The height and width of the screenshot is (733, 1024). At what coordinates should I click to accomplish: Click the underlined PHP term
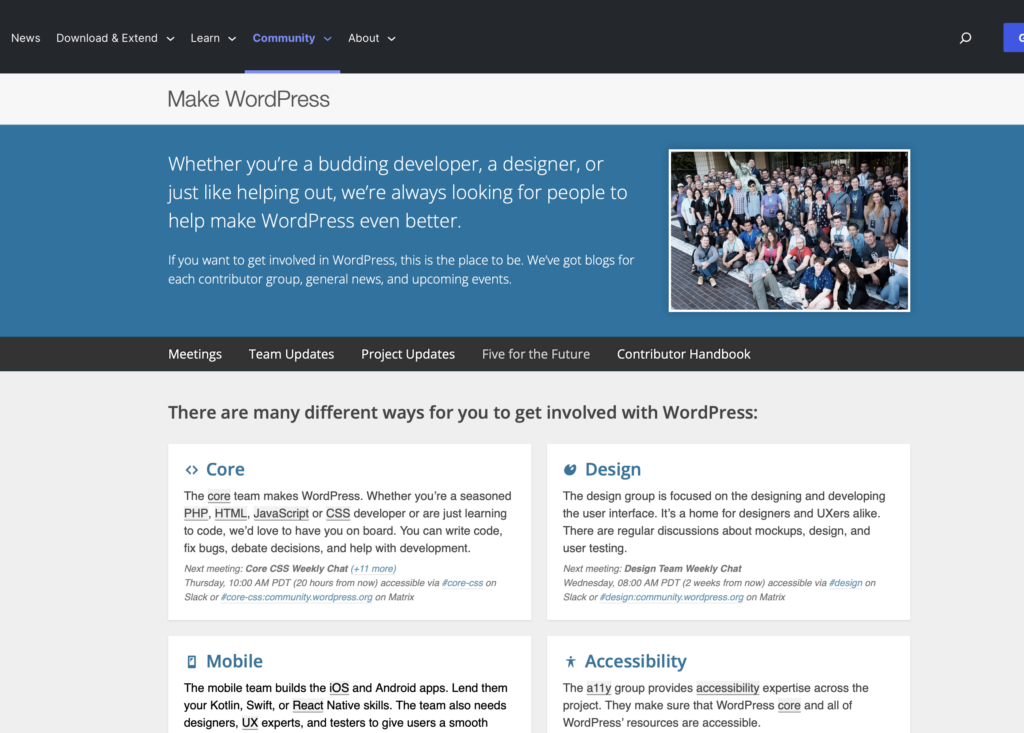tap(196, 513)
